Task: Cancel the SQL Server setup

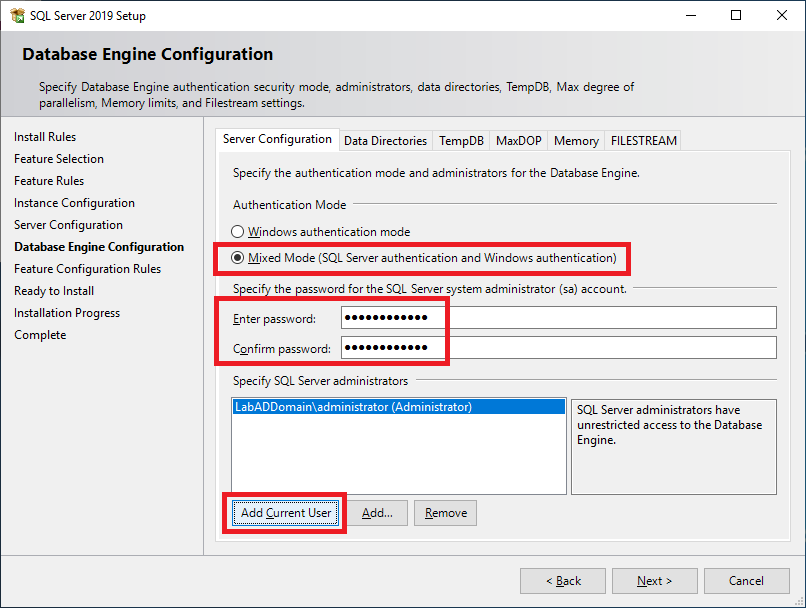Action: coord(746,581)
